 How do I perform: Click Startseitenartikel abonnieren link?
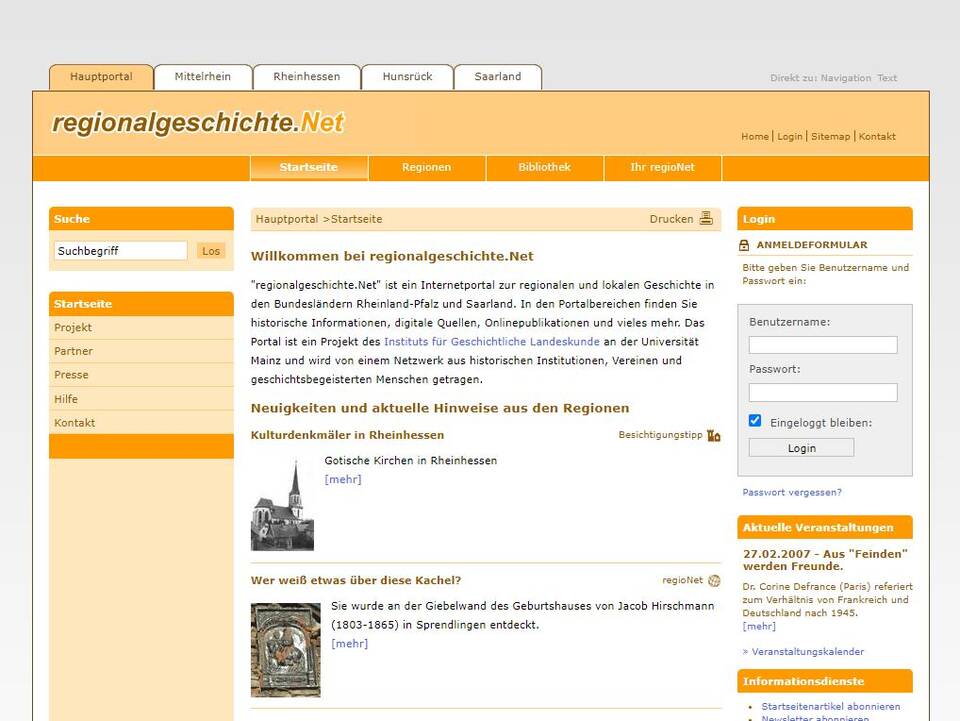click(831, 706)
